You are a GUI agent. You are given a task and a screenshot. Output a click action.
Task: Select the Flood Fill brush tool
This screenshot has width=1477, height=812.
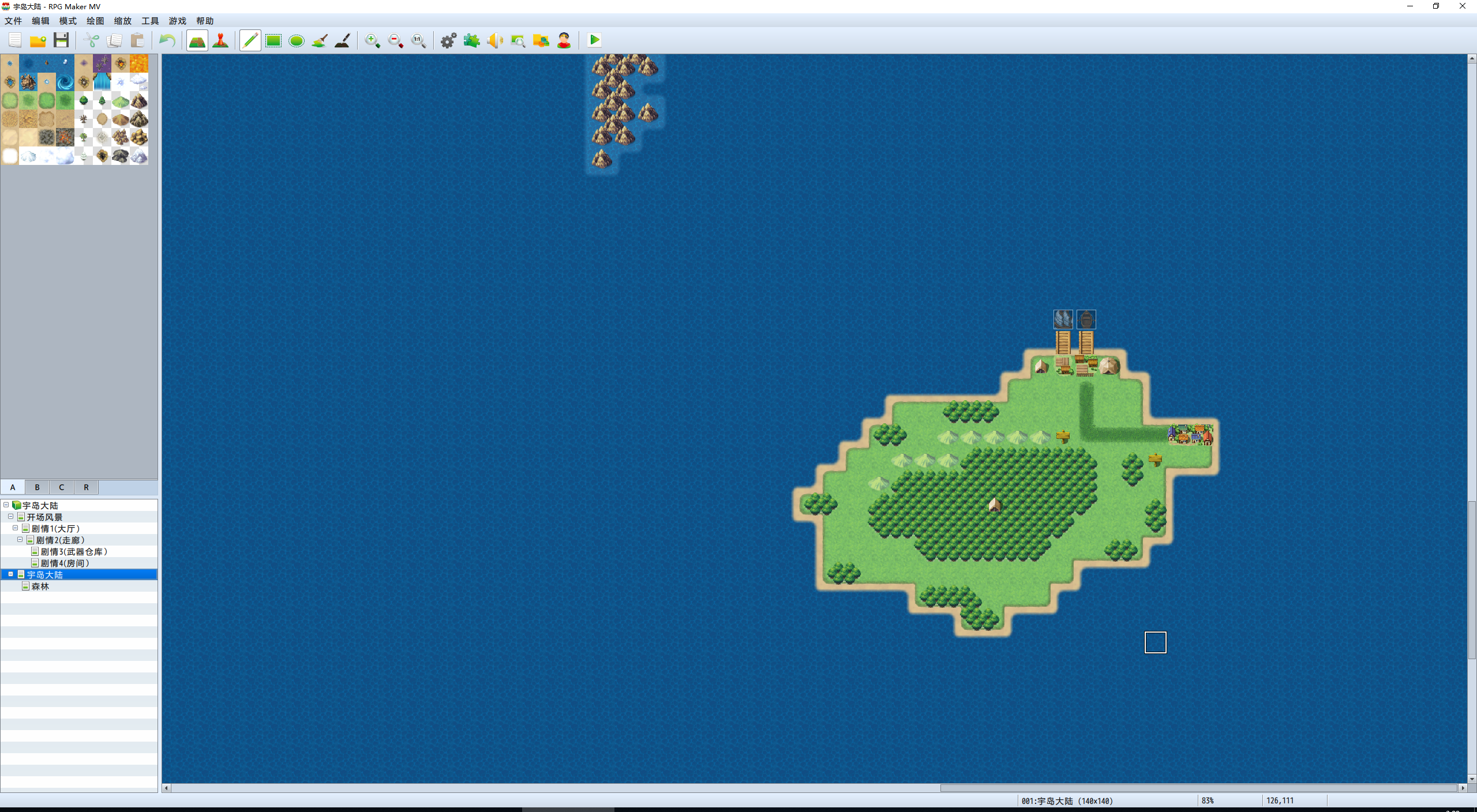tap(320, 40)
